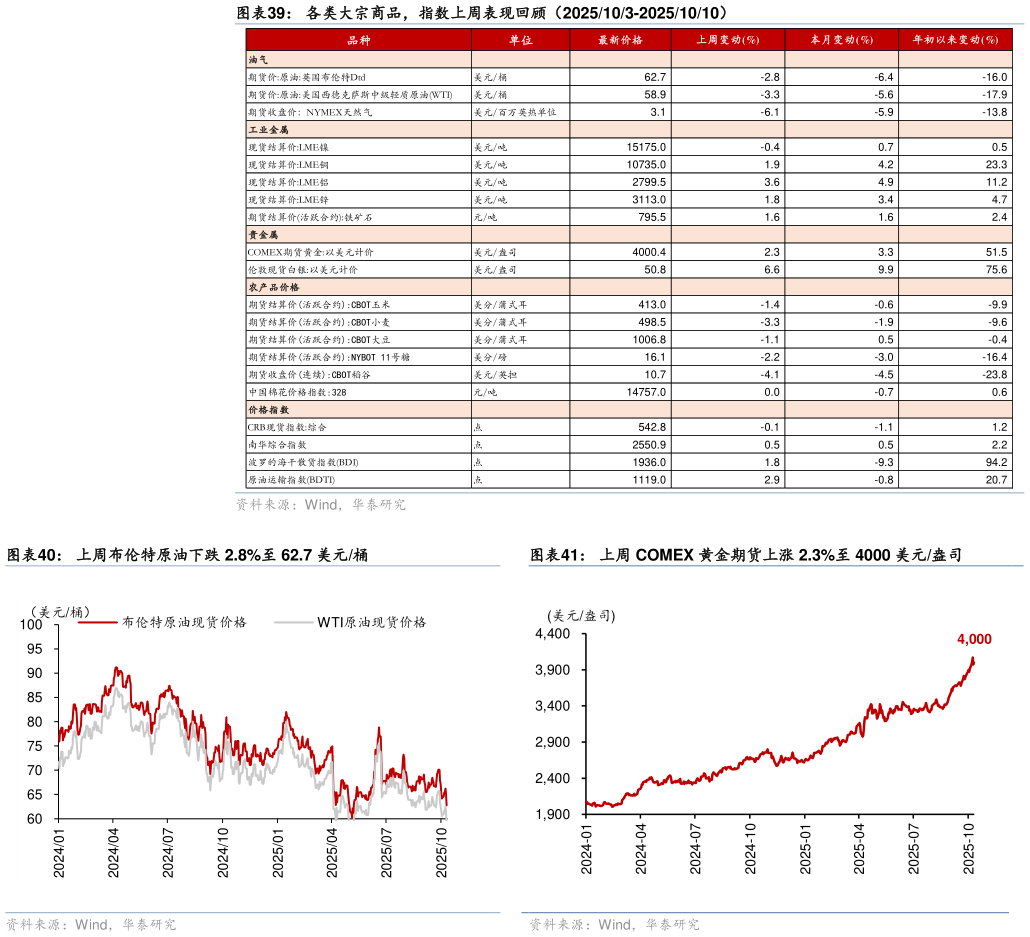
Task: Select the 油气 section row
Action: pyautogui.click(x=258, y=59)
